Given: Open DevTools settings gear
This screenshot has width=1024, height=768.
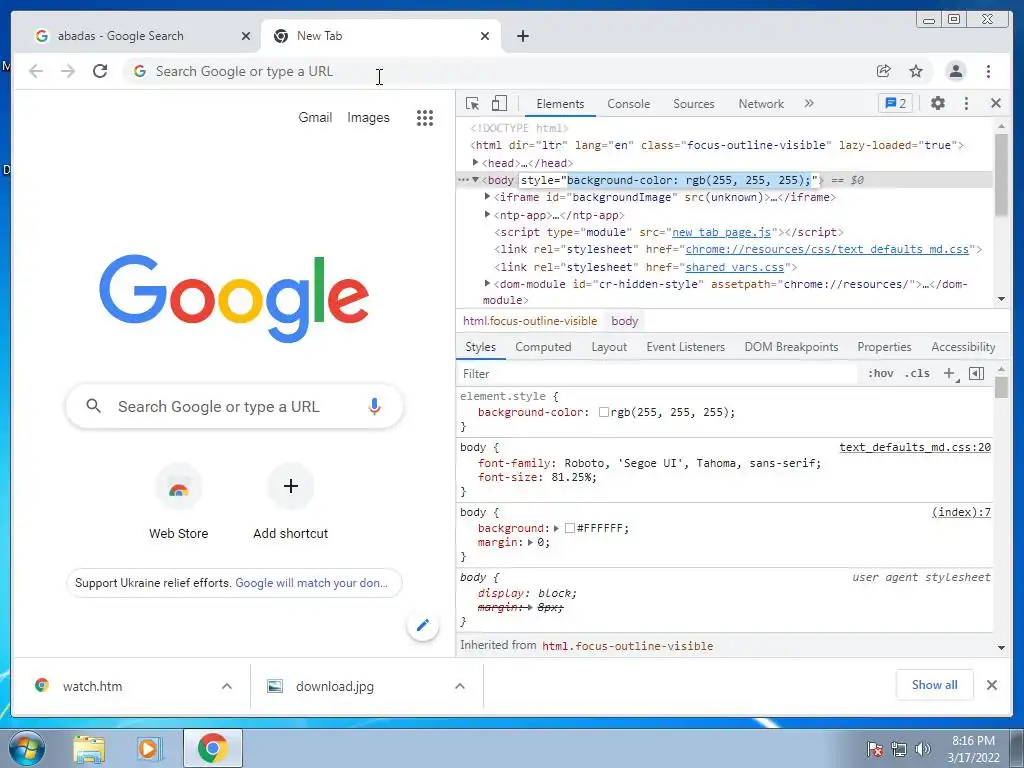Looking at the screenshot, I should [x=938, y=103].
